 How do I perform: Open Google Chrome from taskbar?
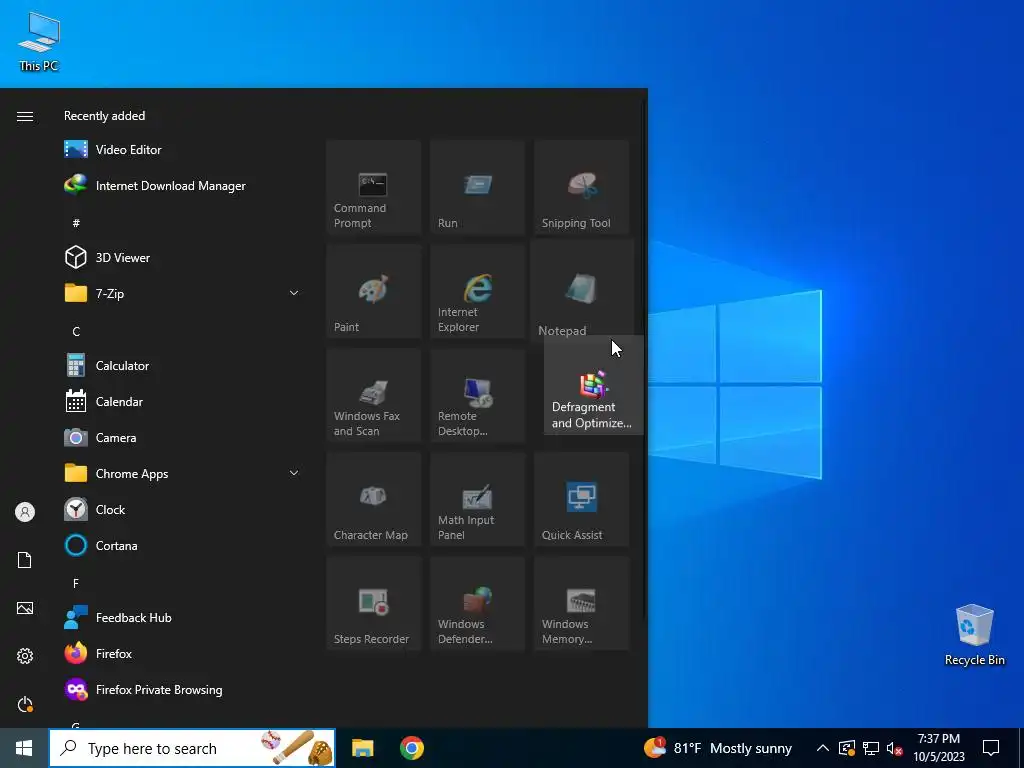pos(411,748)
